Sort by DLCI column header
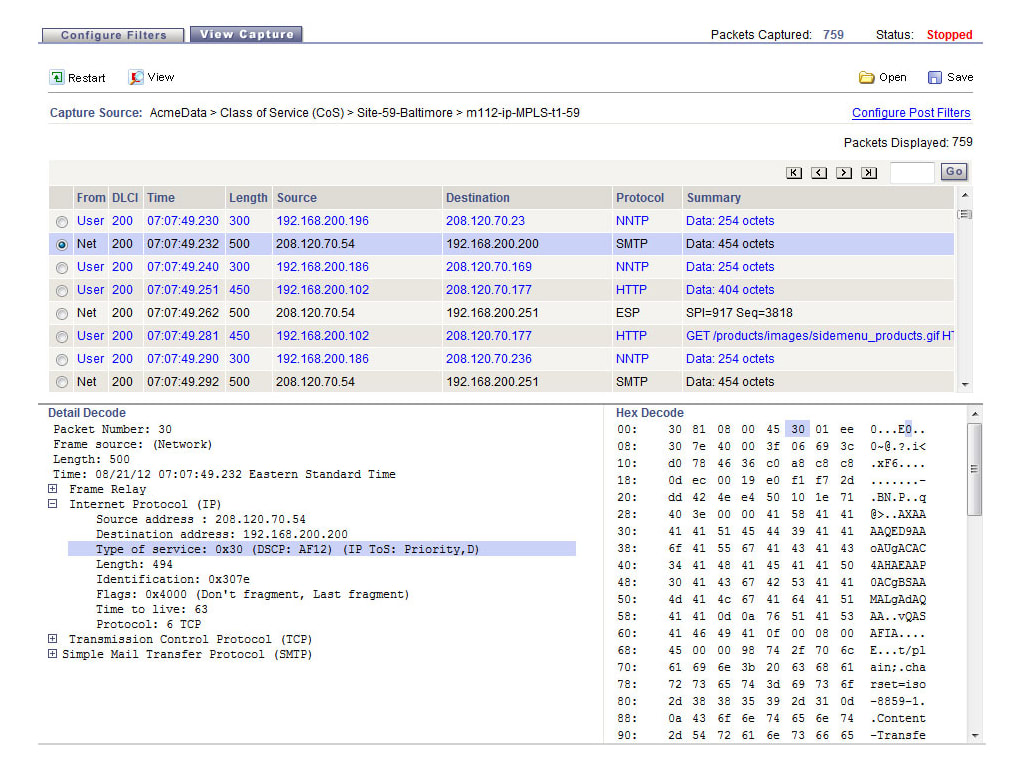The height and width of the screenshot is (768, 1024). [125, 198]
